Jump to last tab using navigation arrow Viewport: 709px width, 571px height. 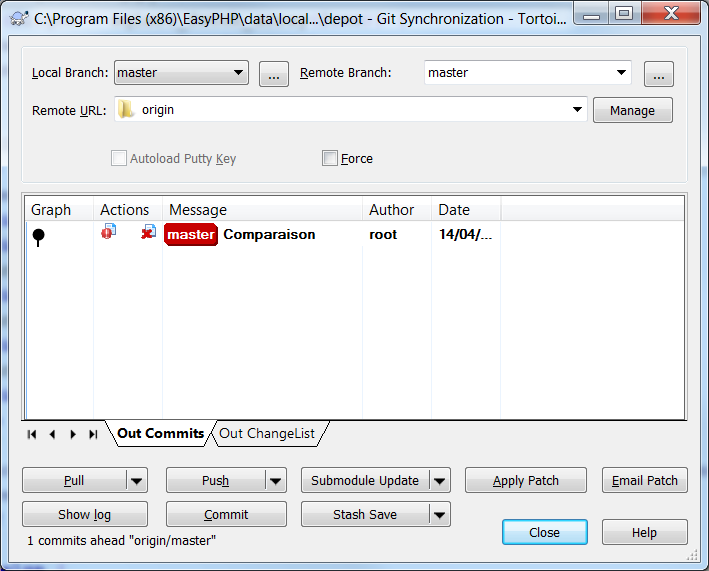(93, 434)
